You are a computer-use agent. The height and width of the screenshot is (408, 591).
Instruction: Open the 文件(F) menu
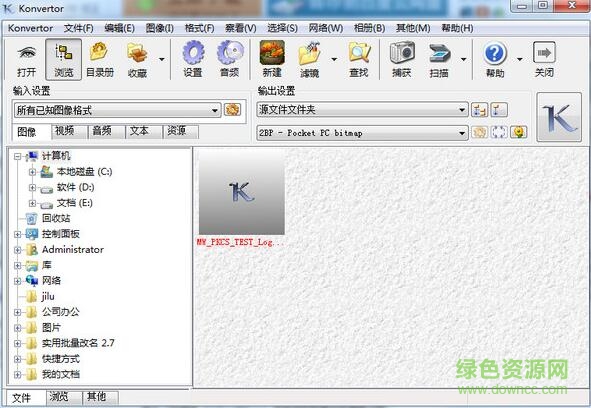pos(78,28)
